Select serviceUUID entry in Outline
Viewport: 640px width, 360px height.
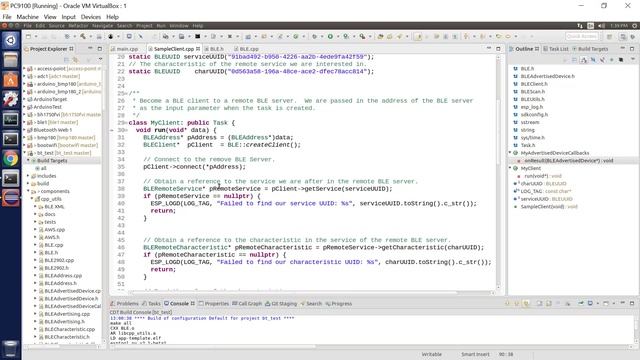(543, 199)
